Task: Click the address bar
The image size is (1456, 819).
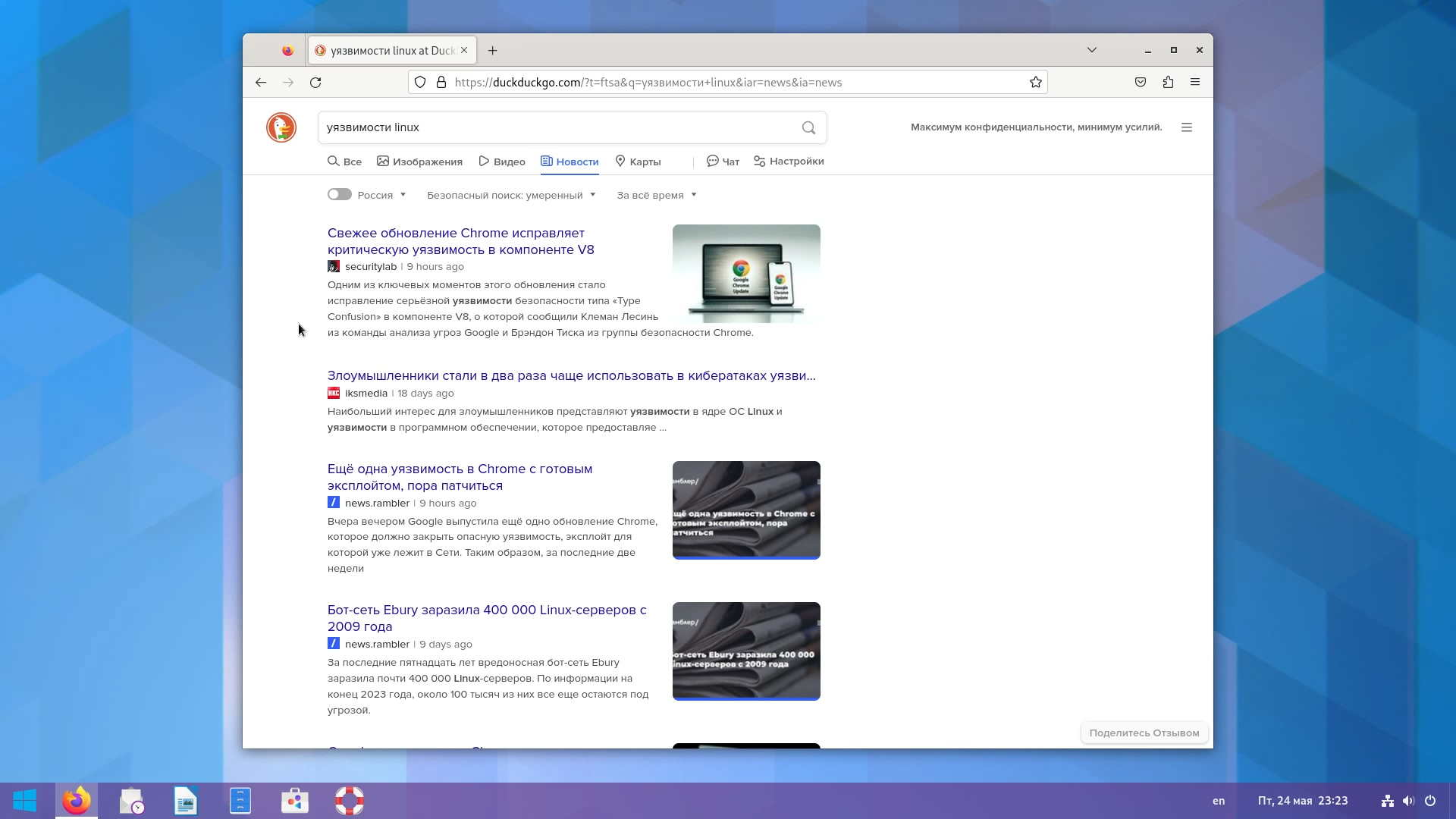Action: [x=682, y=82]
